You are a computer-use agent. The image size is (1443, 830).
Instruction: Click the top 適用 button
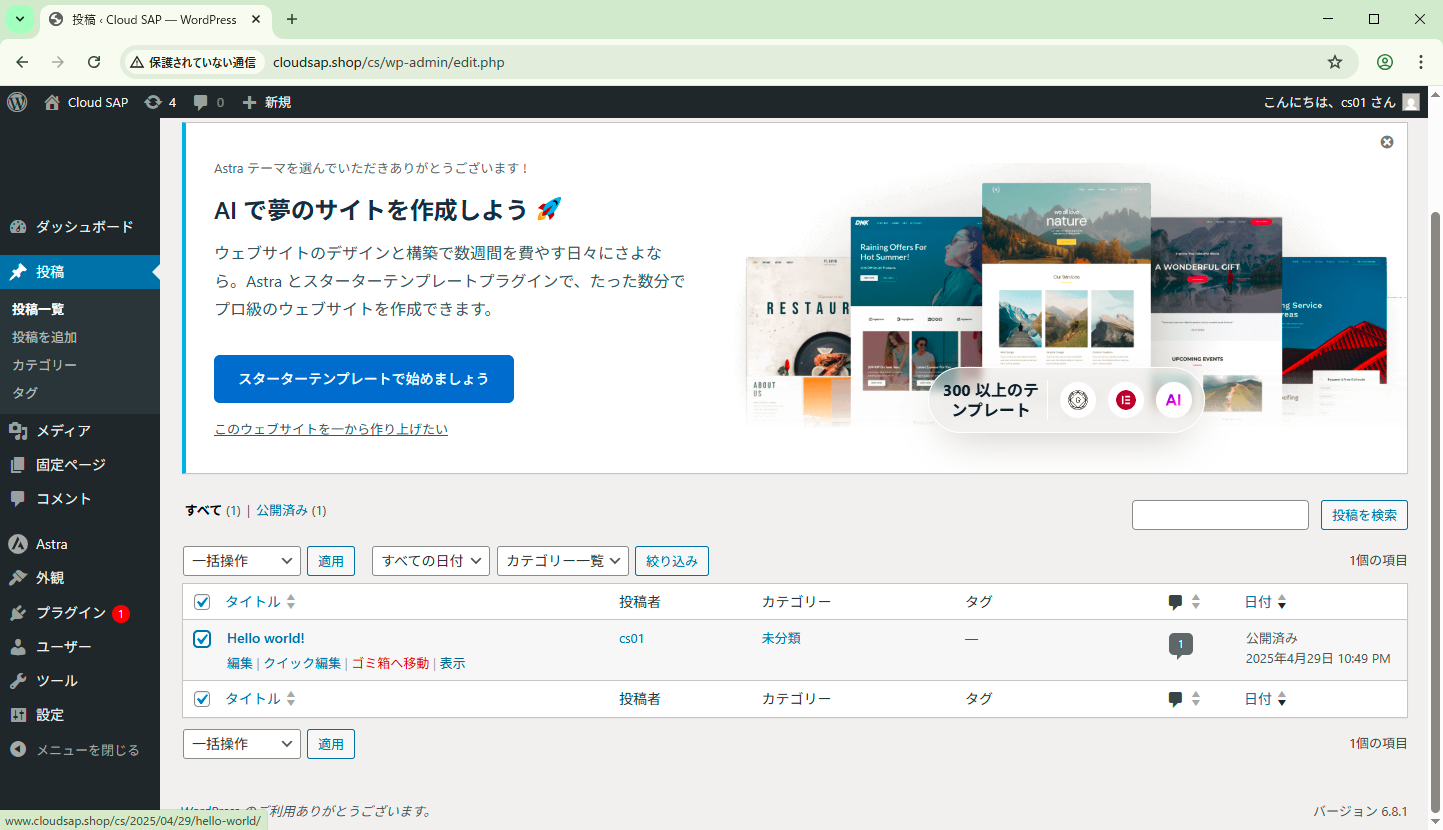pyautogui.click(x=331, y=561)
